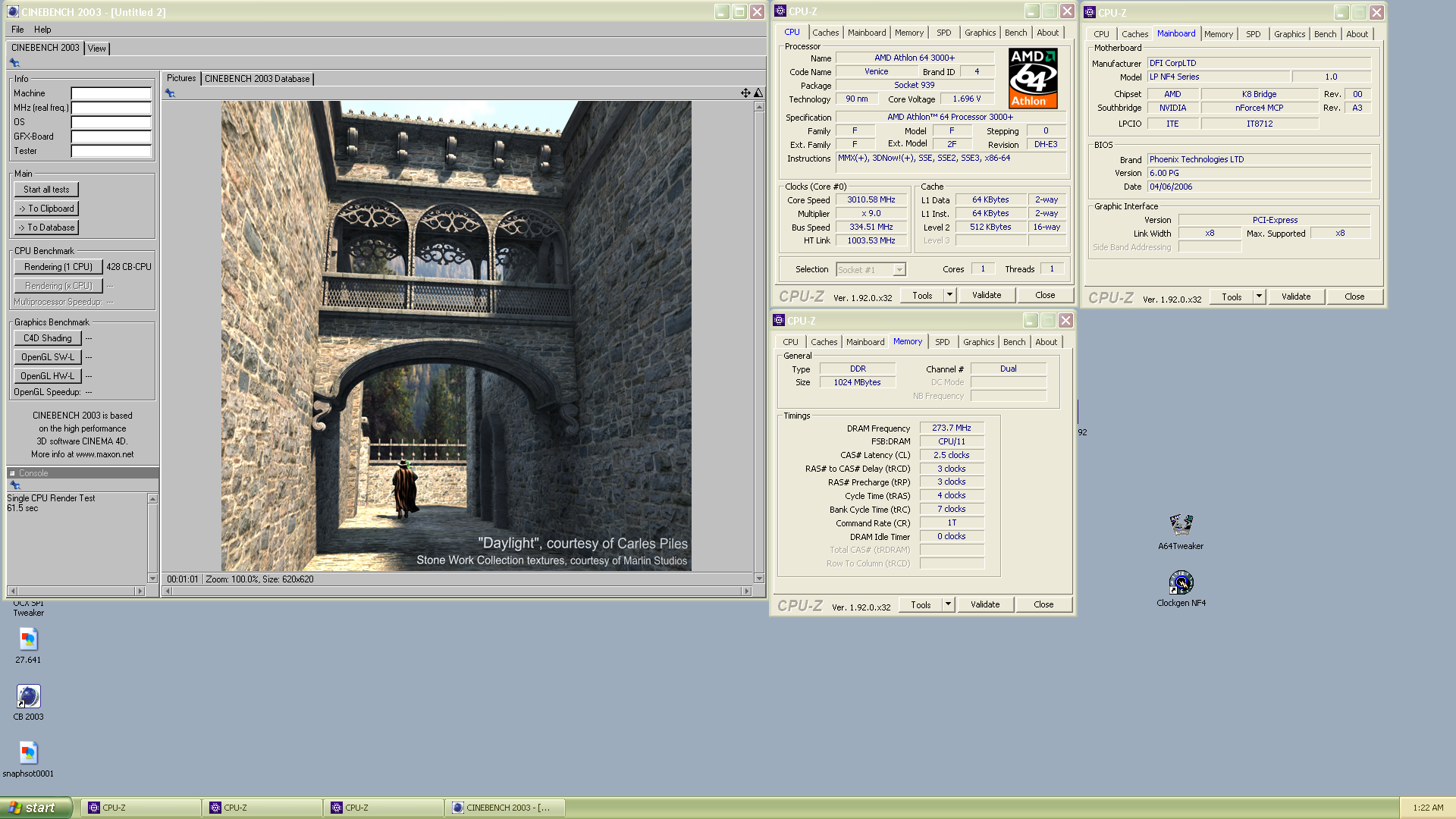Click the Start all tests button
Screen dimensions: 1456x819
coord(46,190)
